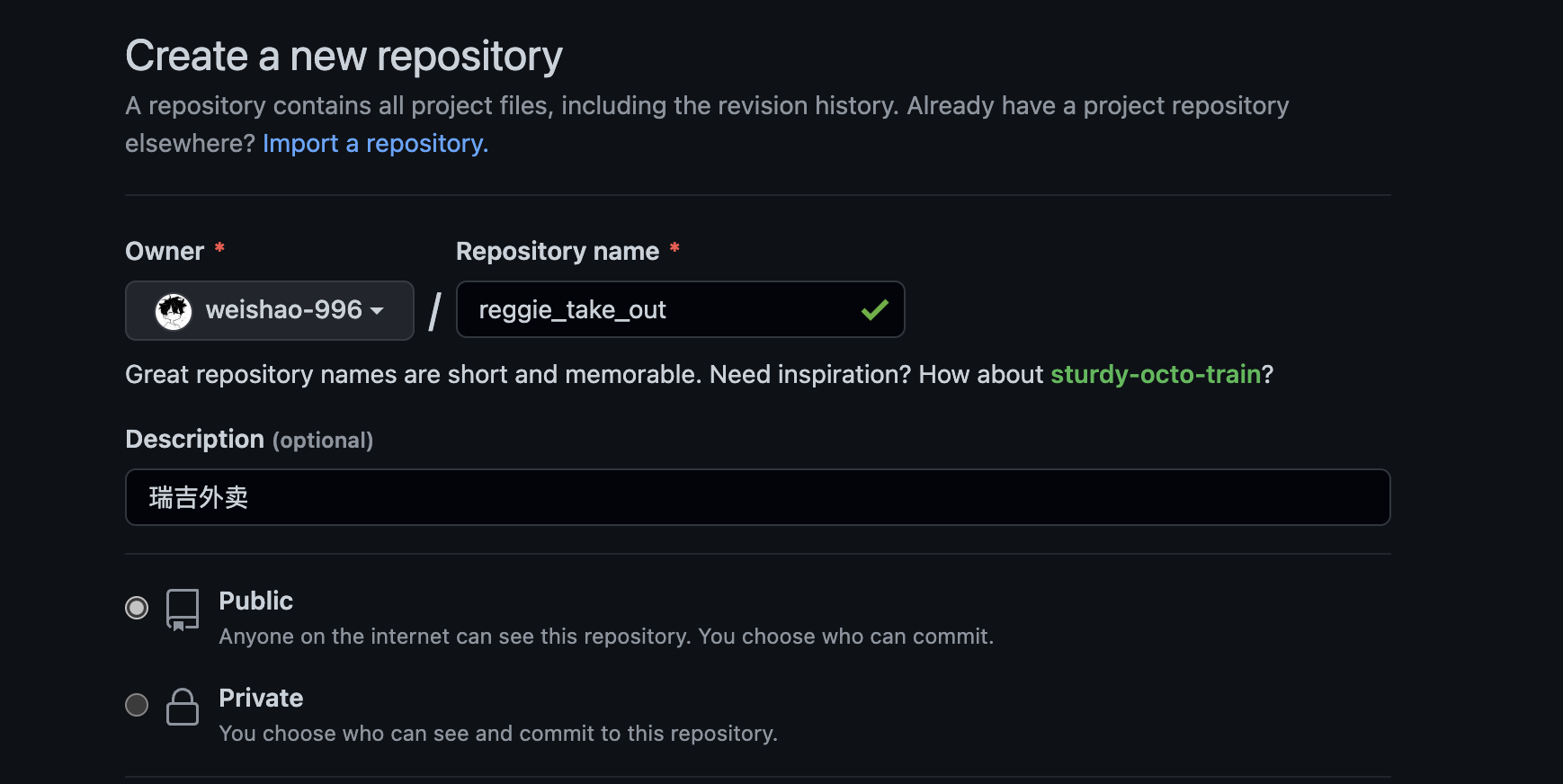The width and height of the screenshot is (1563, 784).
Task: Use the sturdy-octo-train name suggestion
Action: [1156, 374]
